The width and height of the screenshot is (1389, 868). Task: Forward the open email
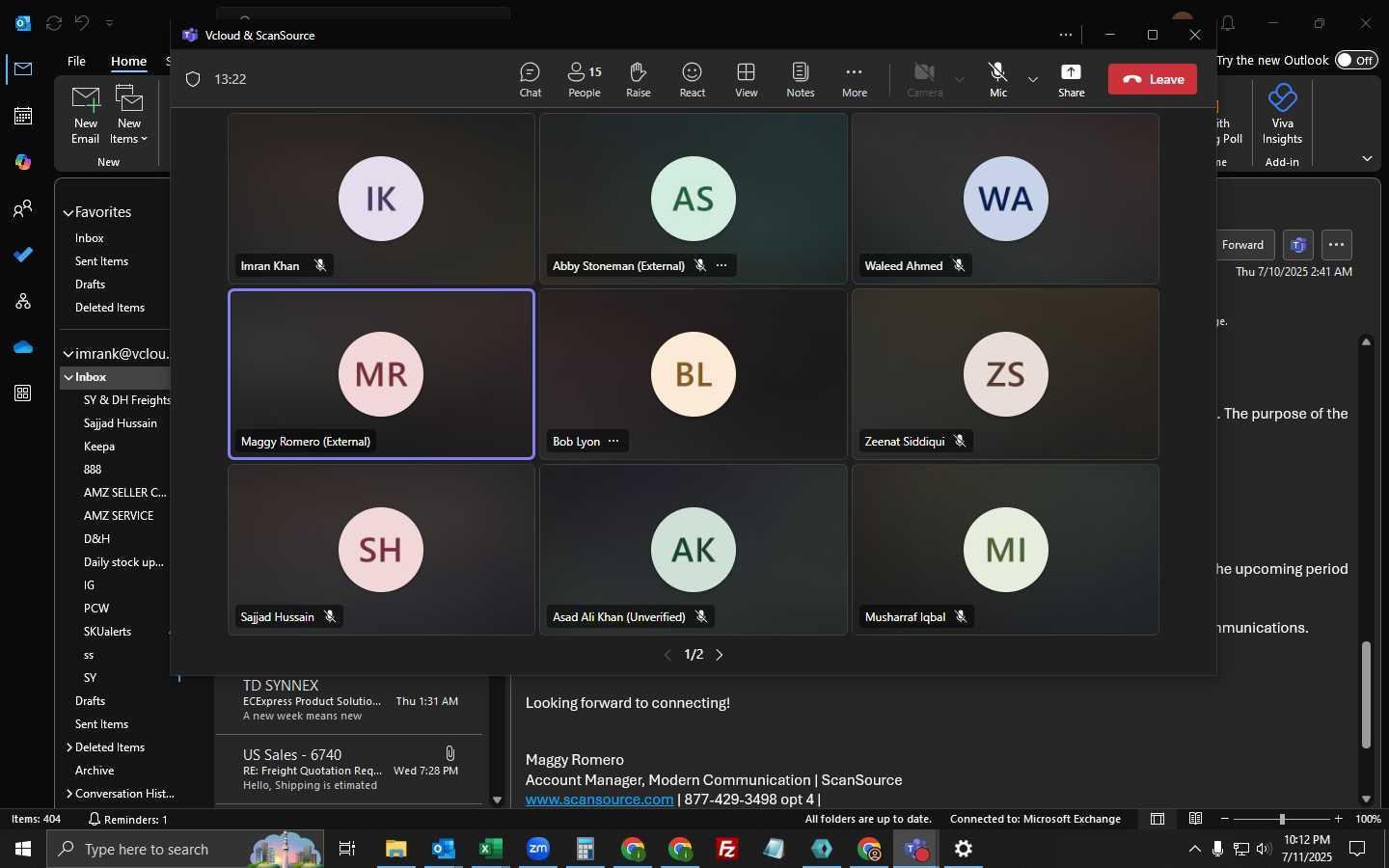coord(1245,245)
